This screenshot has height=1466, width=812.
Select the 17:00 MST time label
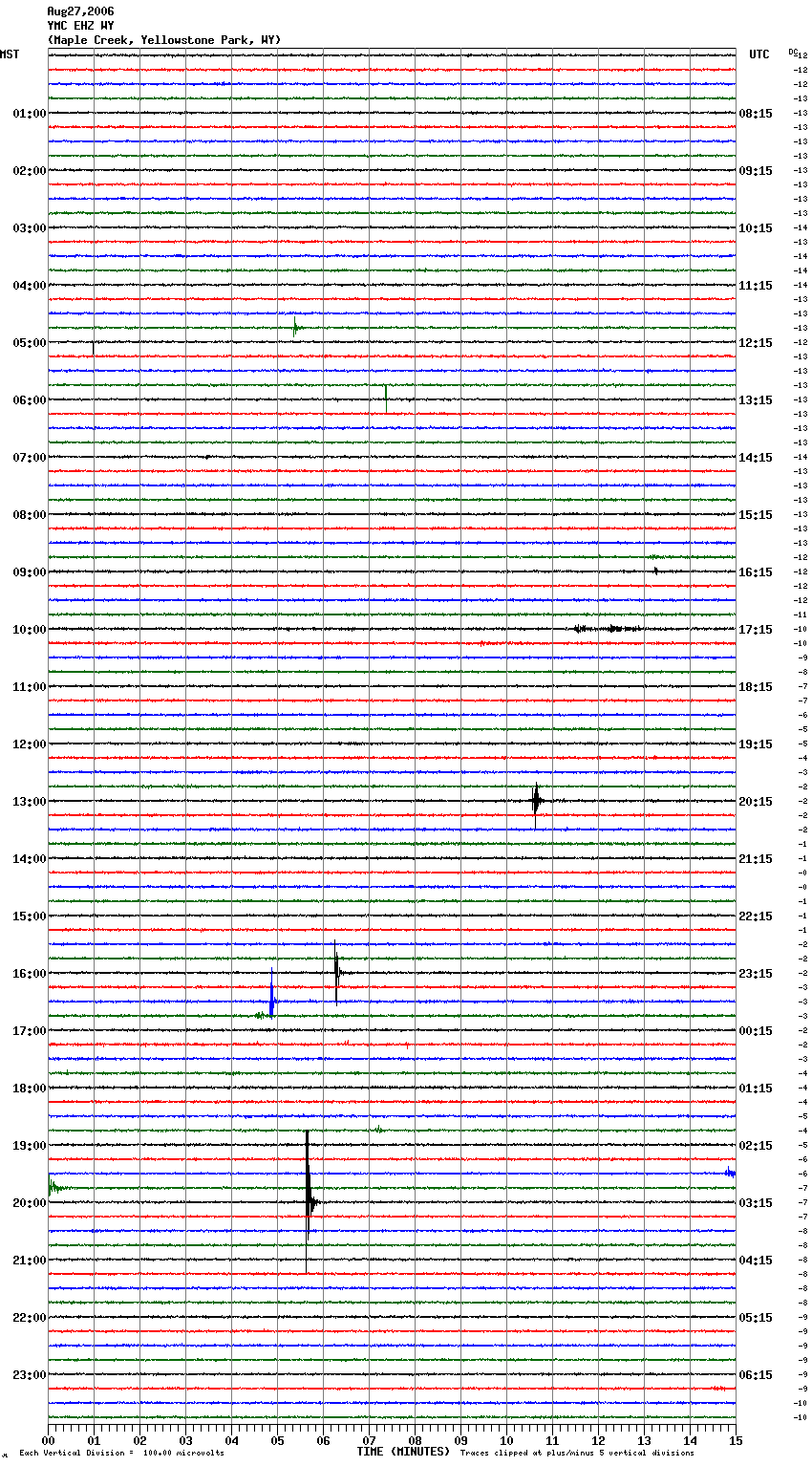pyautogui.click(x=29, y=1031)
